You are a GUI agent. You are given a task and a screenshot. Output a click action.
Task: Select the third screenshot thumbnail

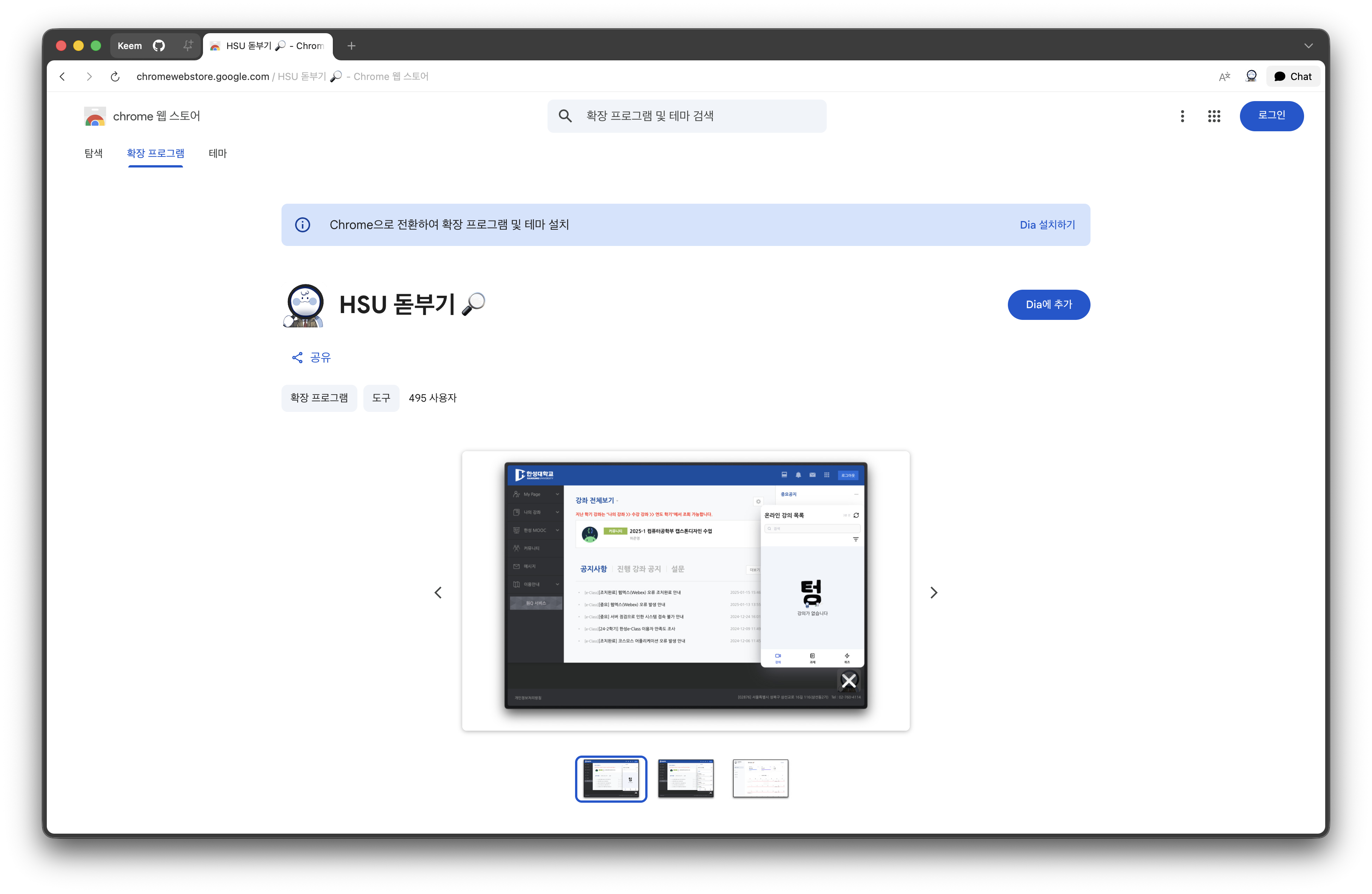click(x=760, y=778)
